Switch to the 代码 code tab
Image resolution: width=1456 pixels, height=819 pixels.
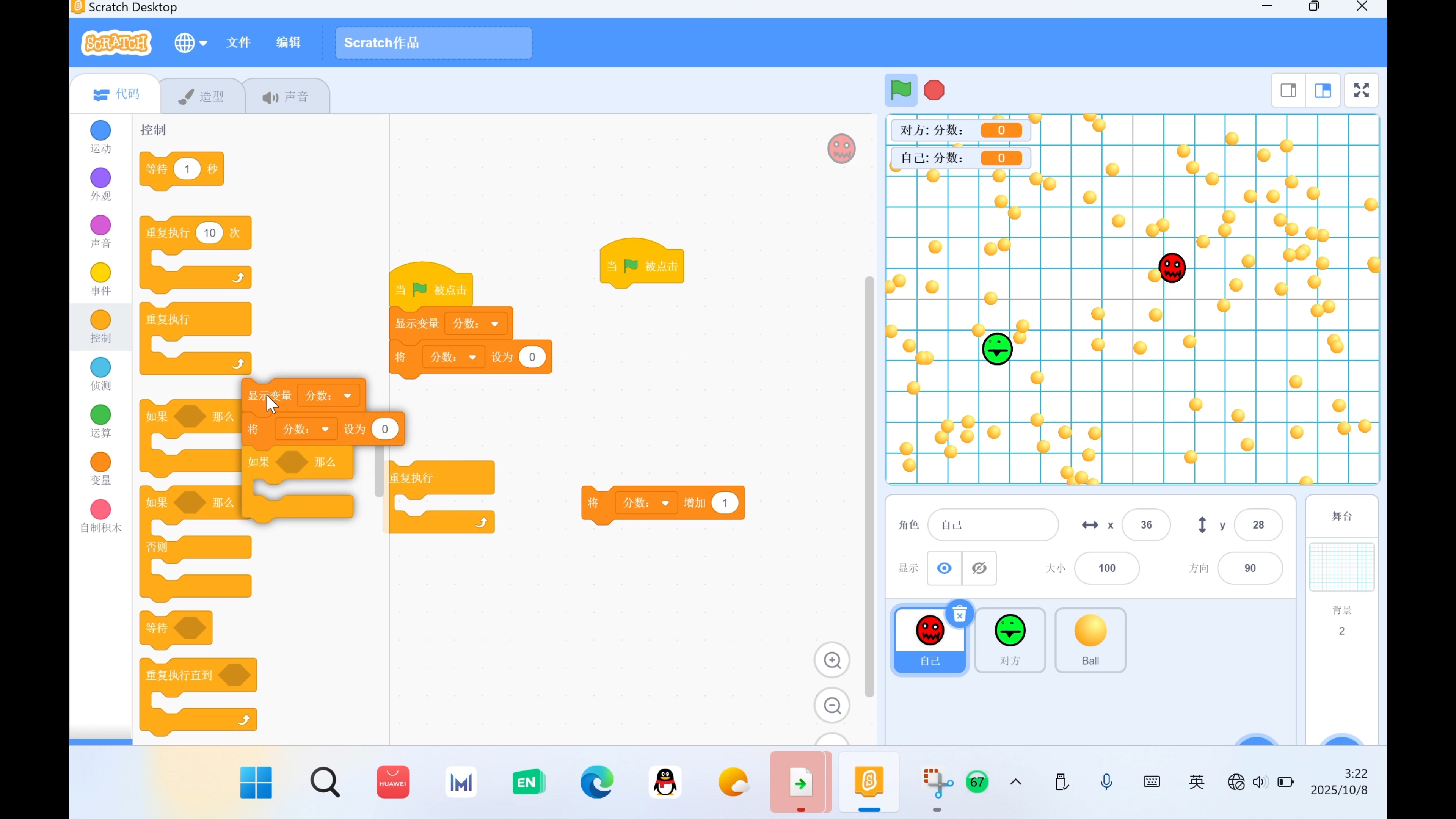point(116,94)
